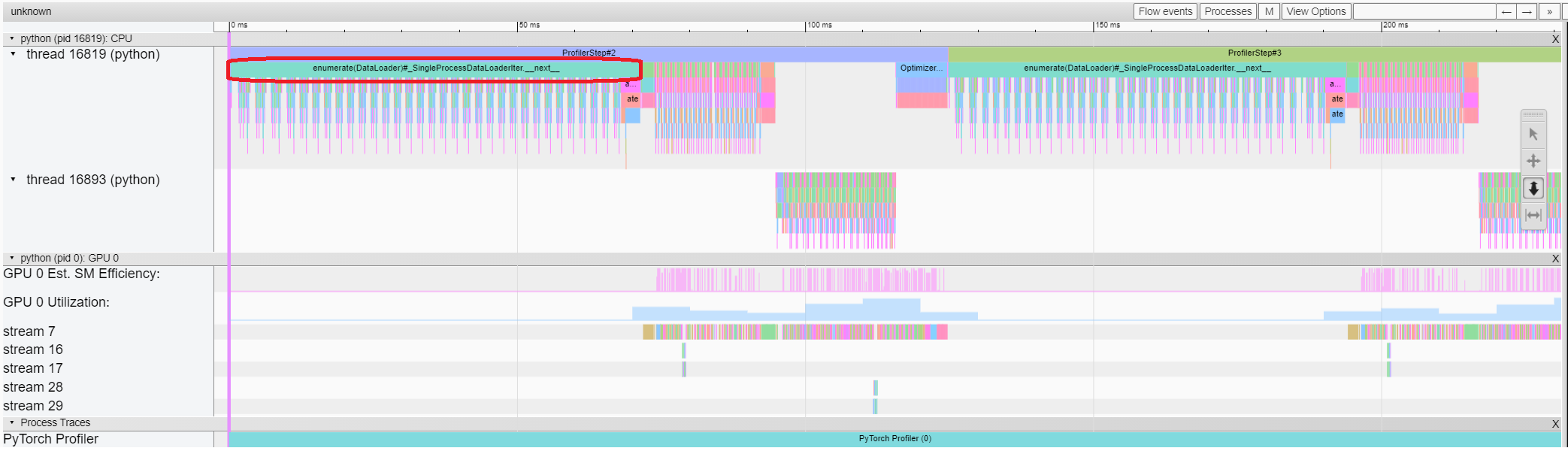Viewport: 1568px width, 451px height.
Task: Open View Options menu
Action: click(x=1315, y=11)
